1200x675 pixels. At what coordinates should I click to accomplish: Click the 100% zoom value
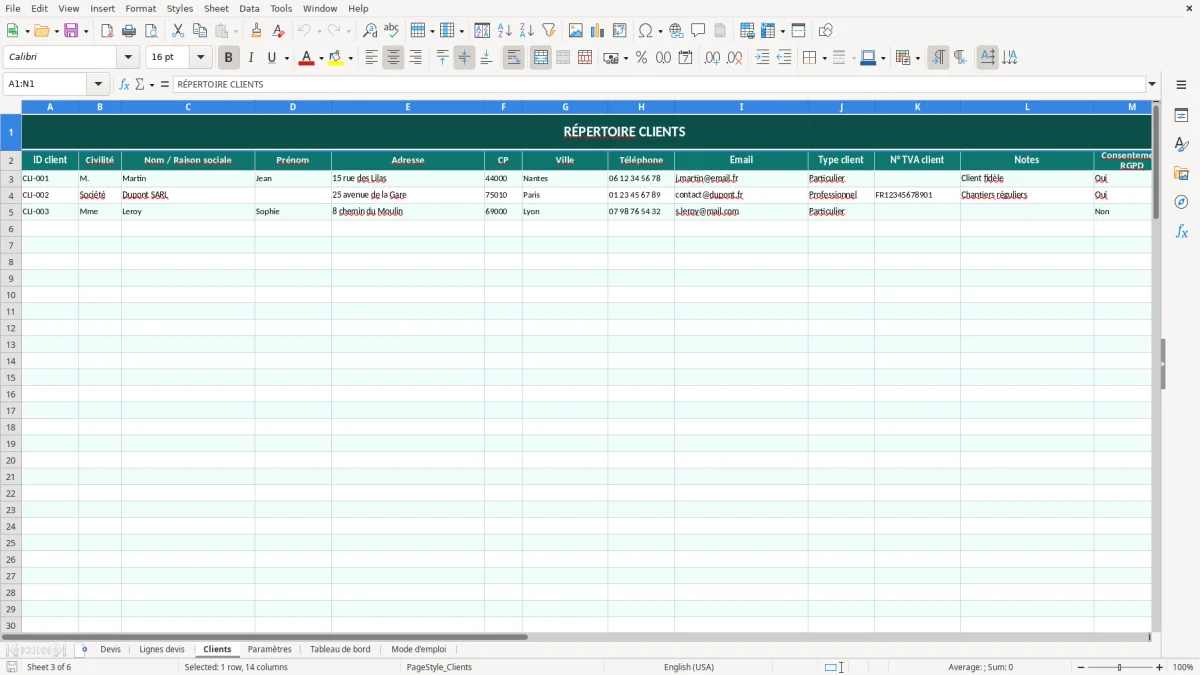pyautogui.click(x=1183, y=667)
